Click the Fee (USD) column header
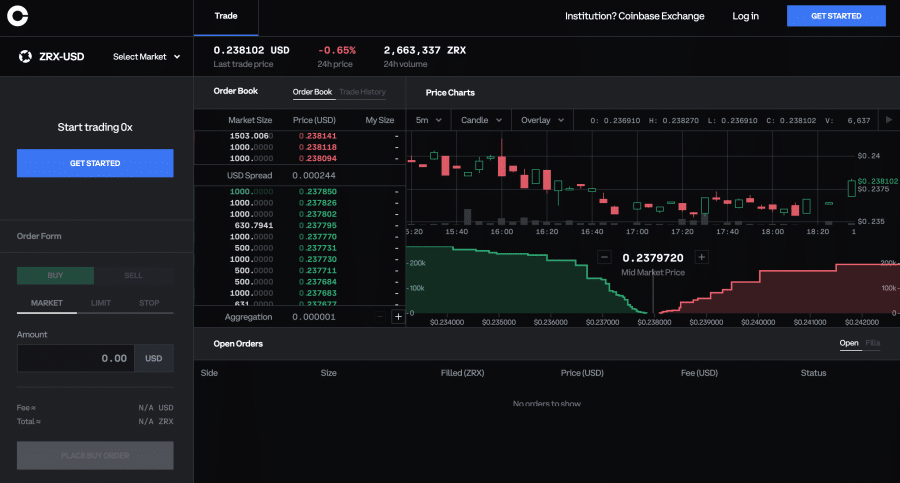The image size is (900, 483). pos(699,373)
